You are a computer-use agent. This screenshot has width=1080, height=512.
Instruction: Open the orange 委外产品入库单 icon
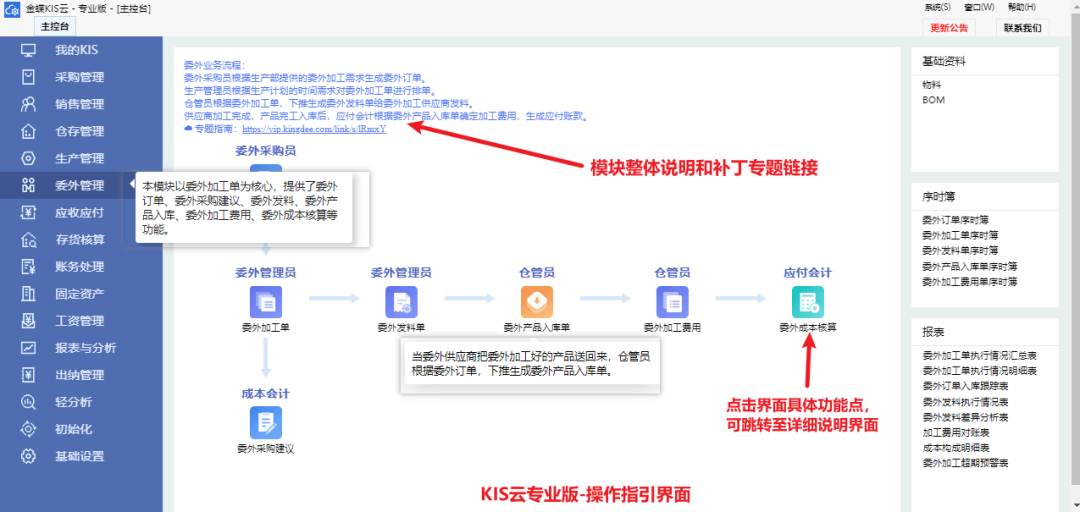537,302
